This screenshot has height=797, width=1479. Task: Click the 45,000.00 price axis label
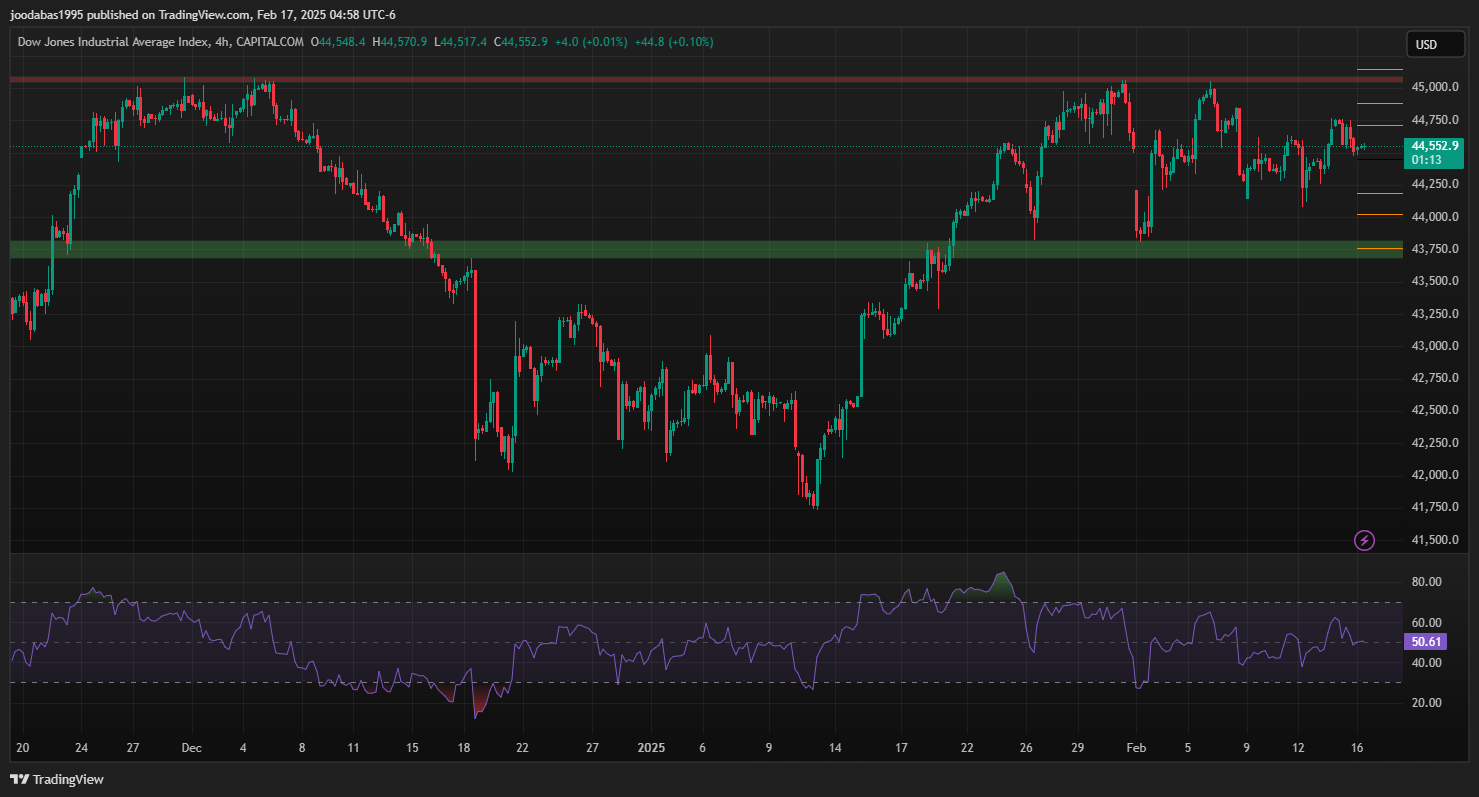click(1434, 87)
